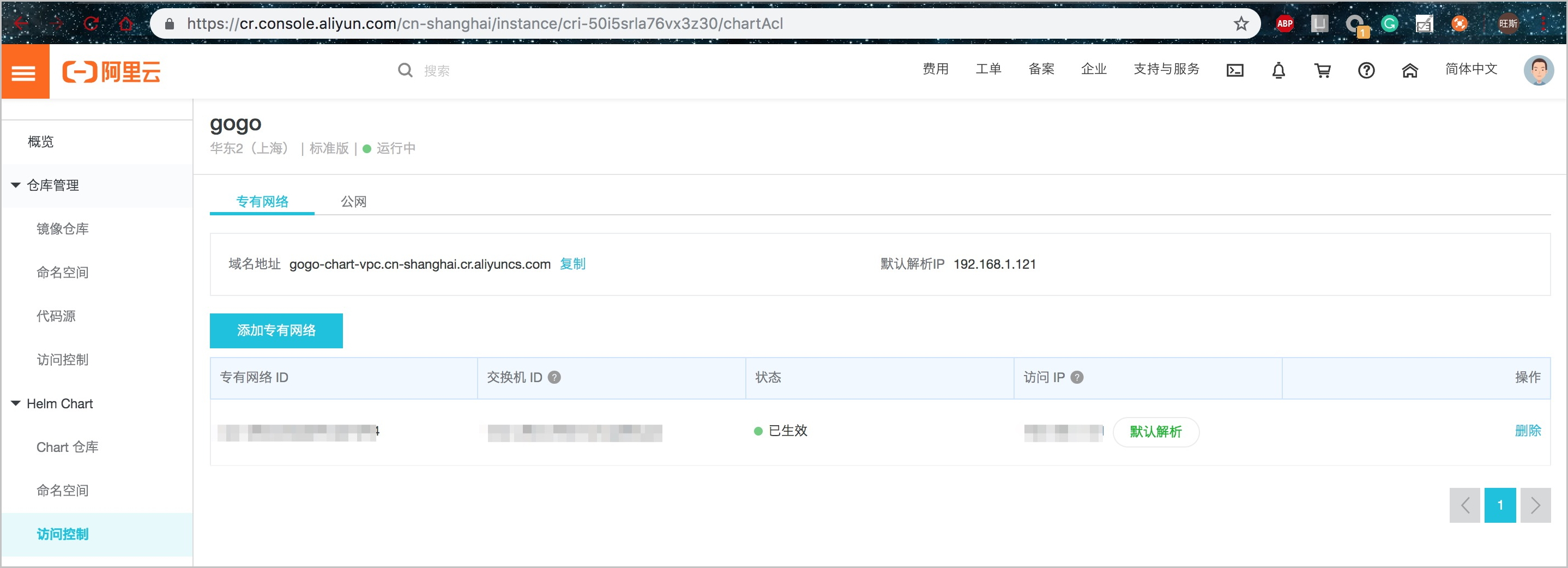Open the 简体中文 language selector
The image size is (1568, 568).
1471,69
